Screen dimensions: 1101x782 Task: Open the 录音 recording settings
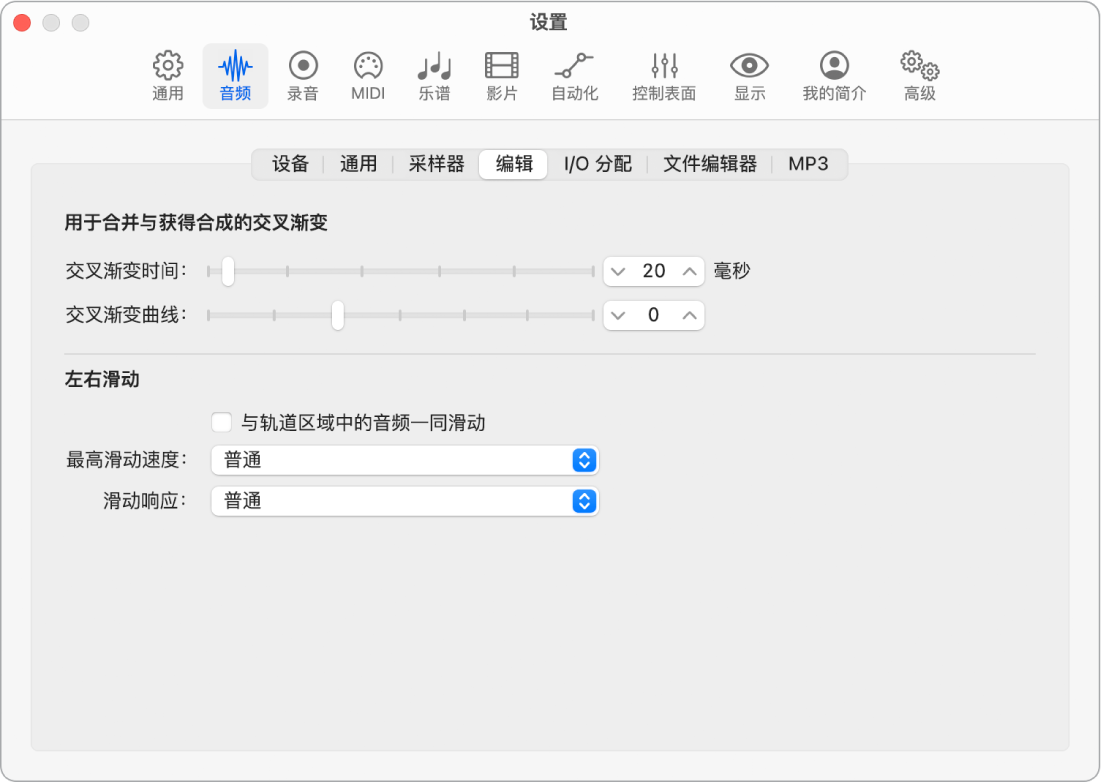pos(303,76)
